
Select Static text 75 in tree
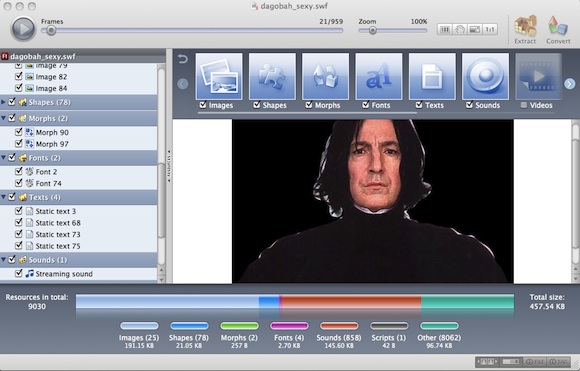(78, 246)
